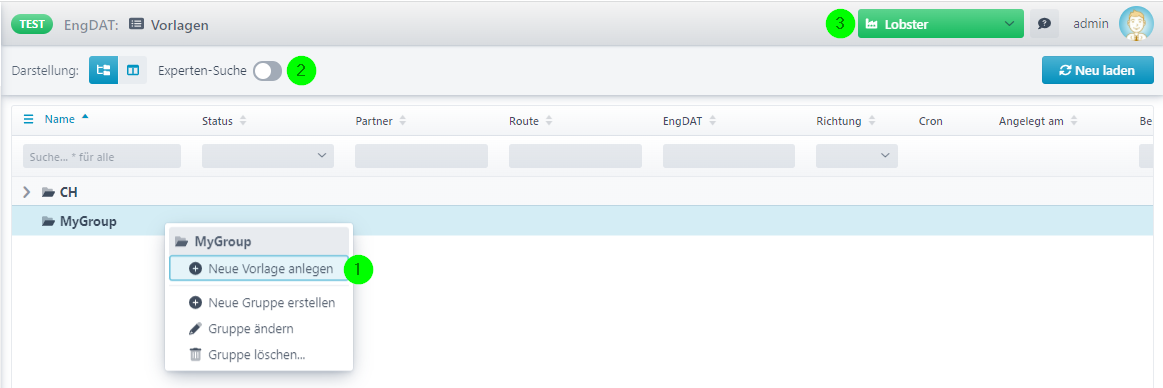
Task: Expand the CH group folder
Action: (27, 192)
